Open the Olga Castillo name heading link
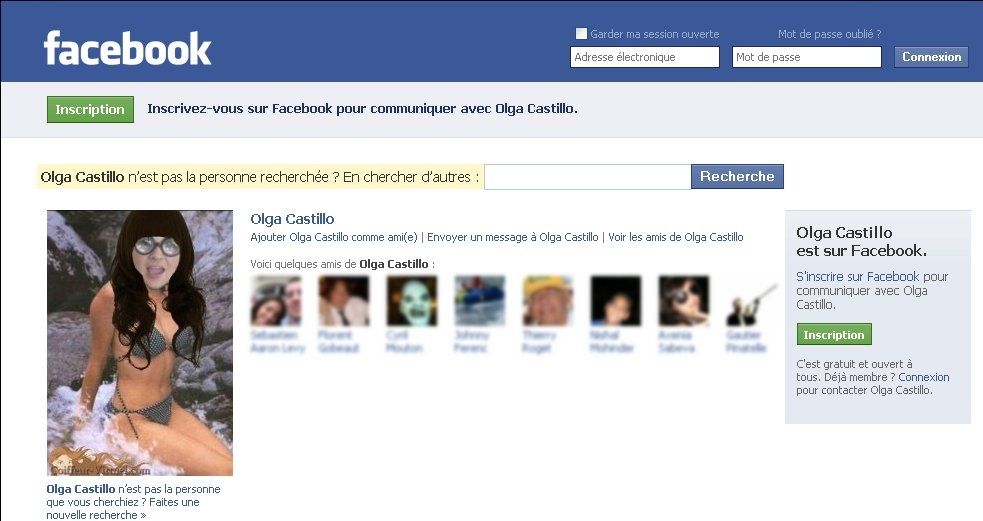This screenshot has width=983, height=521. pos(292,219)
